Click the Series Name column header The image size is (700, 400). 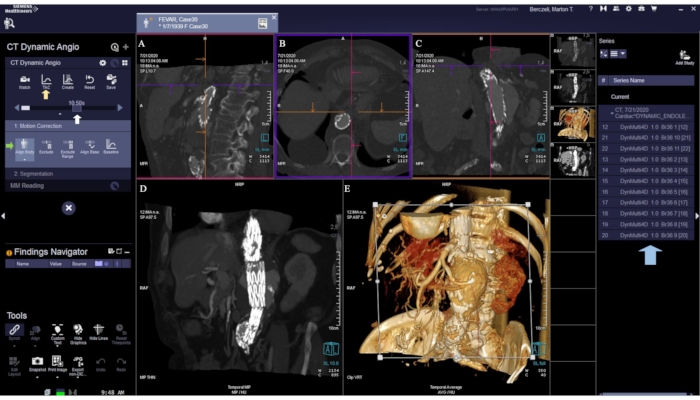coord(650,80)
